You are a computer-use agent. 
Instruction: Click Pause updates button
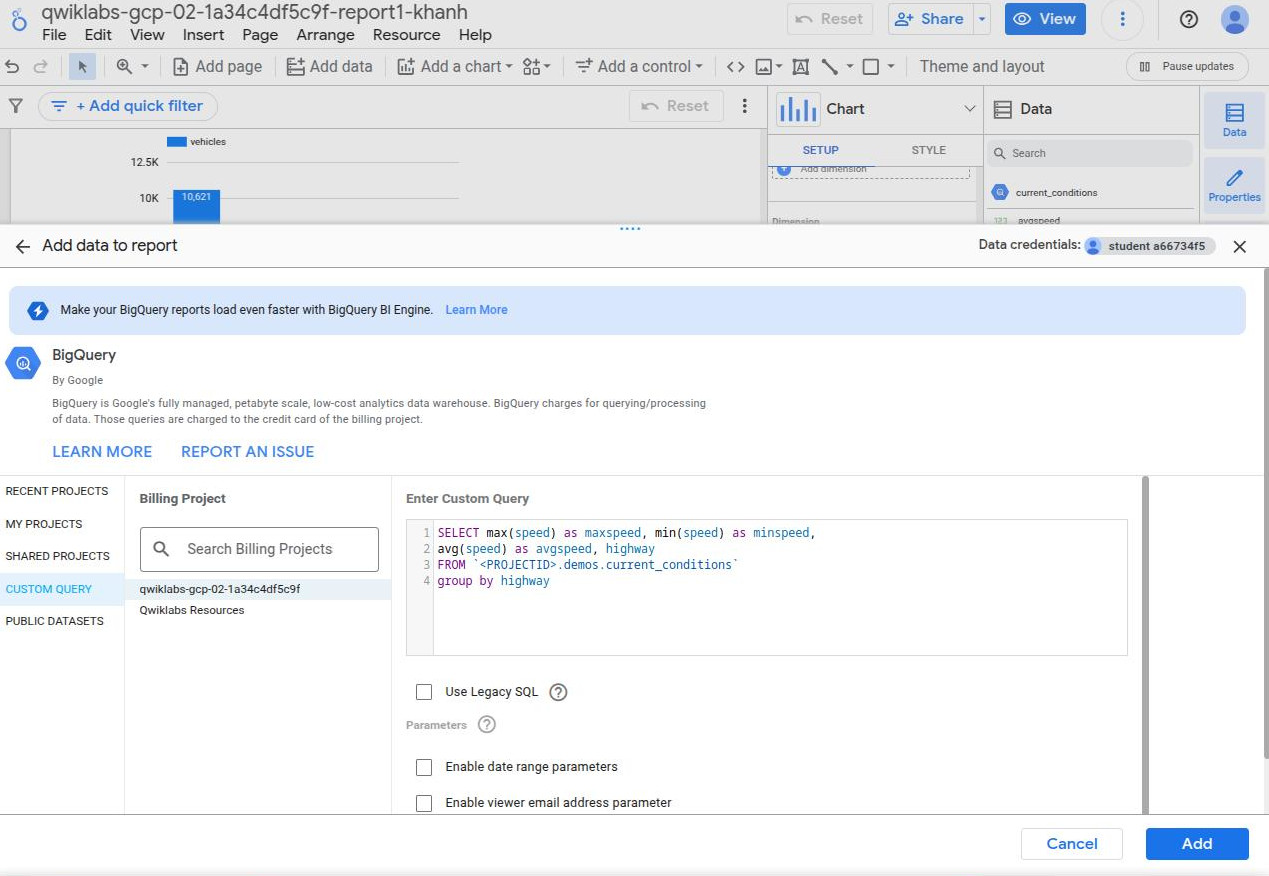(x=1187, y=66)
